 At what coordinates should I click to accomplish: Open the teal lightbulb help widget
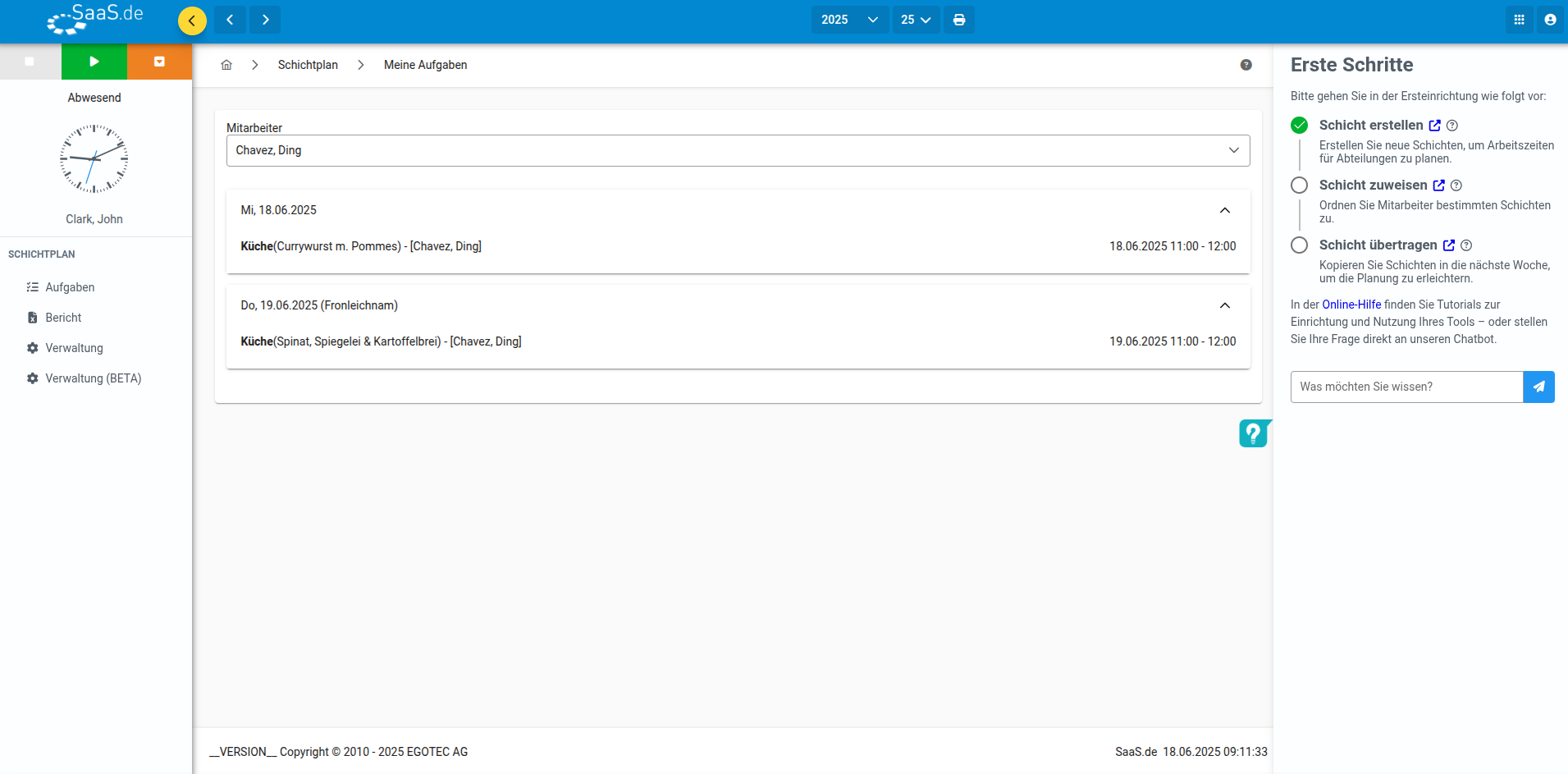(x=1254, y=433)
